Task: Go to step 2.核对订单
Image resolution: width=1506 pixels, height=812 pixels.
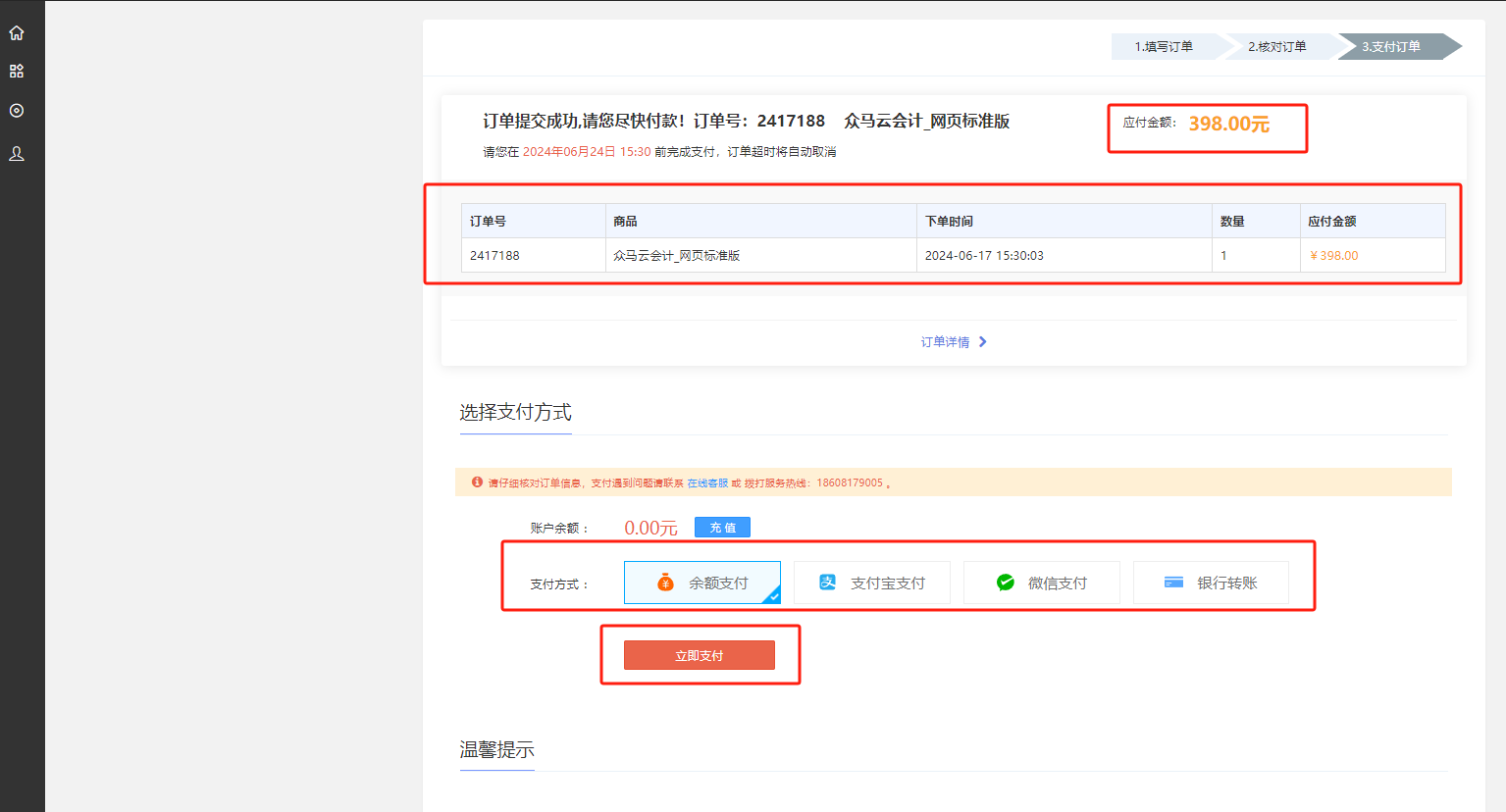Action: (1279, 46)
